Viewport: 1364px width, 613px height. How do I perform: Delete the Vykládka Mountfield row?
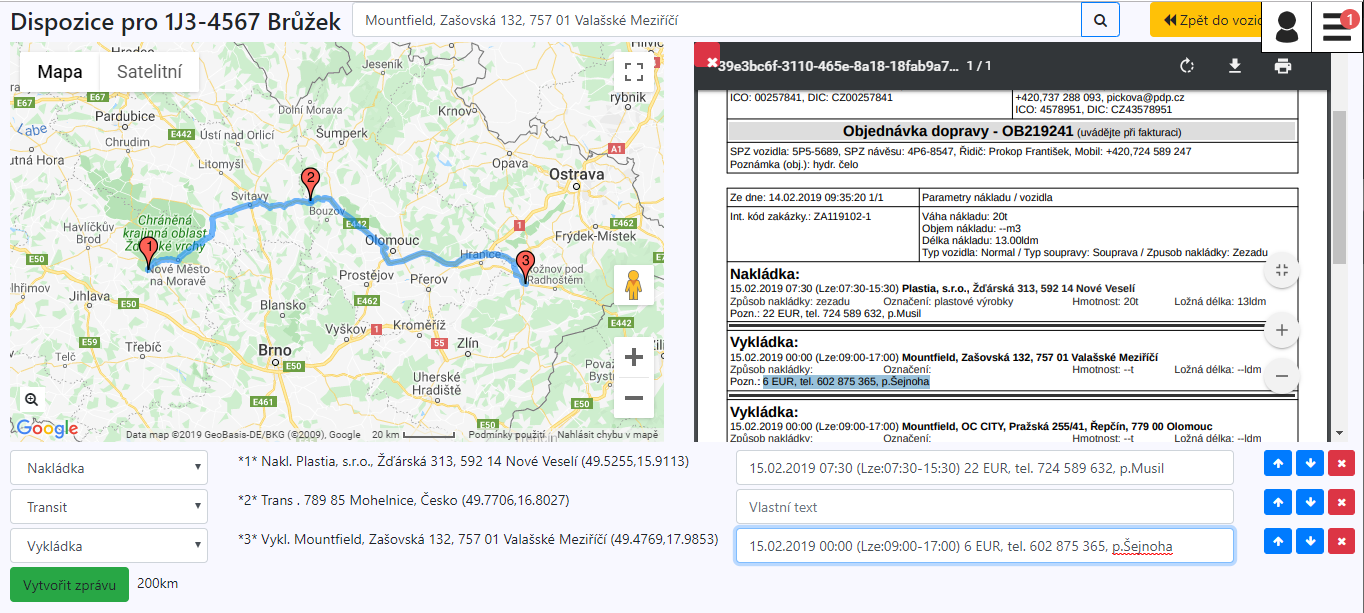pyautogui.click(x=1341, y=542)
